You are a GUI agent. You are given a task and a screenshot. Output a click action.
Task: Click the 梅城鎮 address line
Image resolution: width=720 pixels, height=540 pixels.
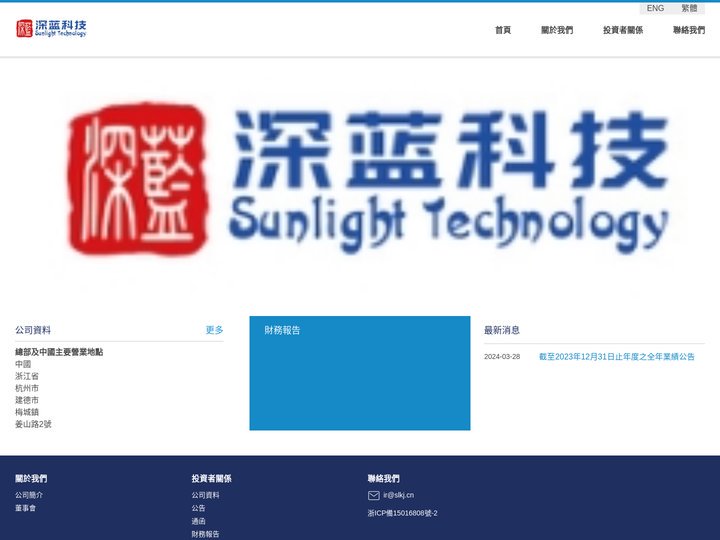point(27,412)
